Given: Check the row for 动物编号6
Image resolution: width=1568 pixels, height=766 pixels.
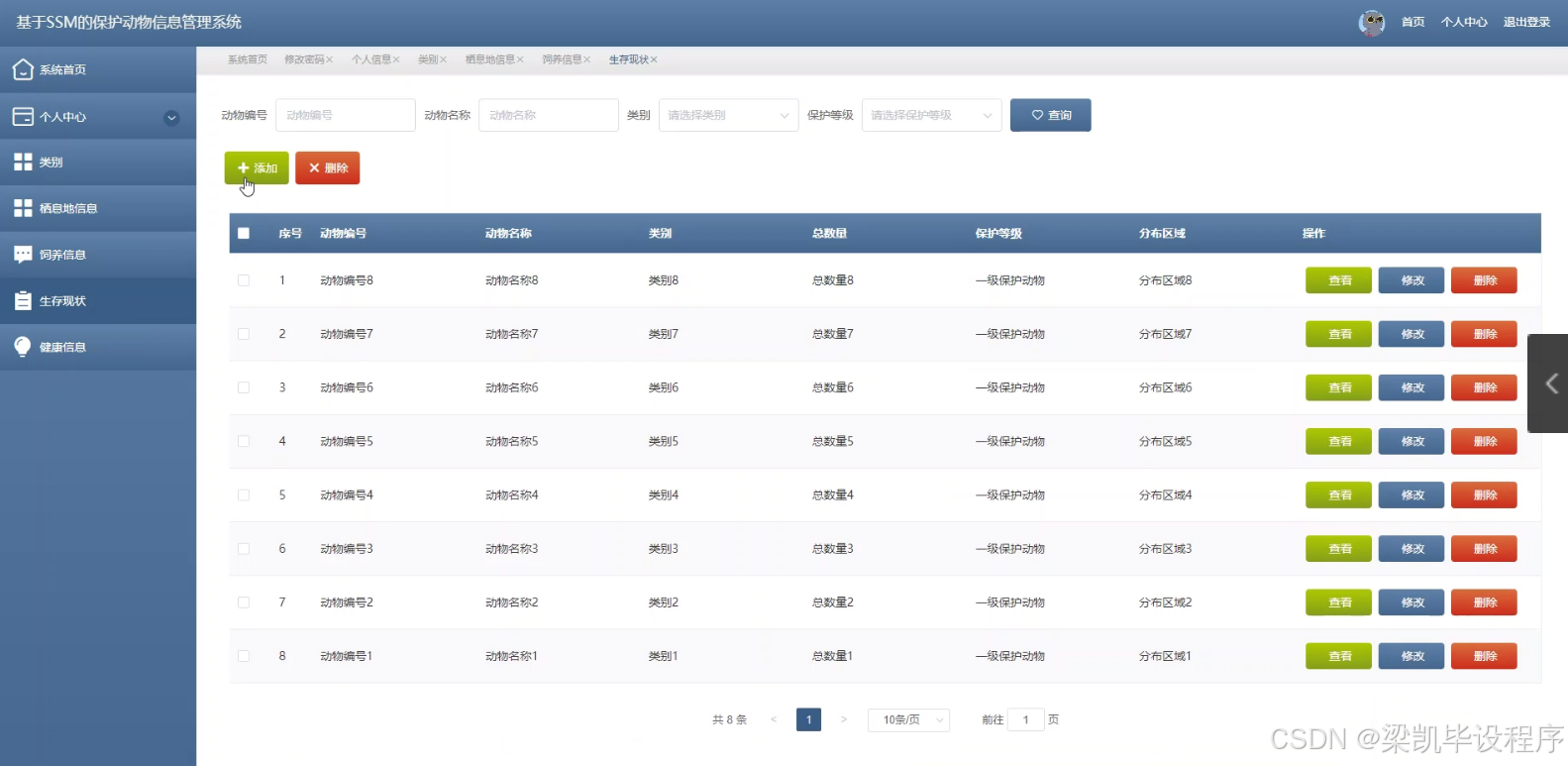Looking at the screenshot, I should 244,387.
